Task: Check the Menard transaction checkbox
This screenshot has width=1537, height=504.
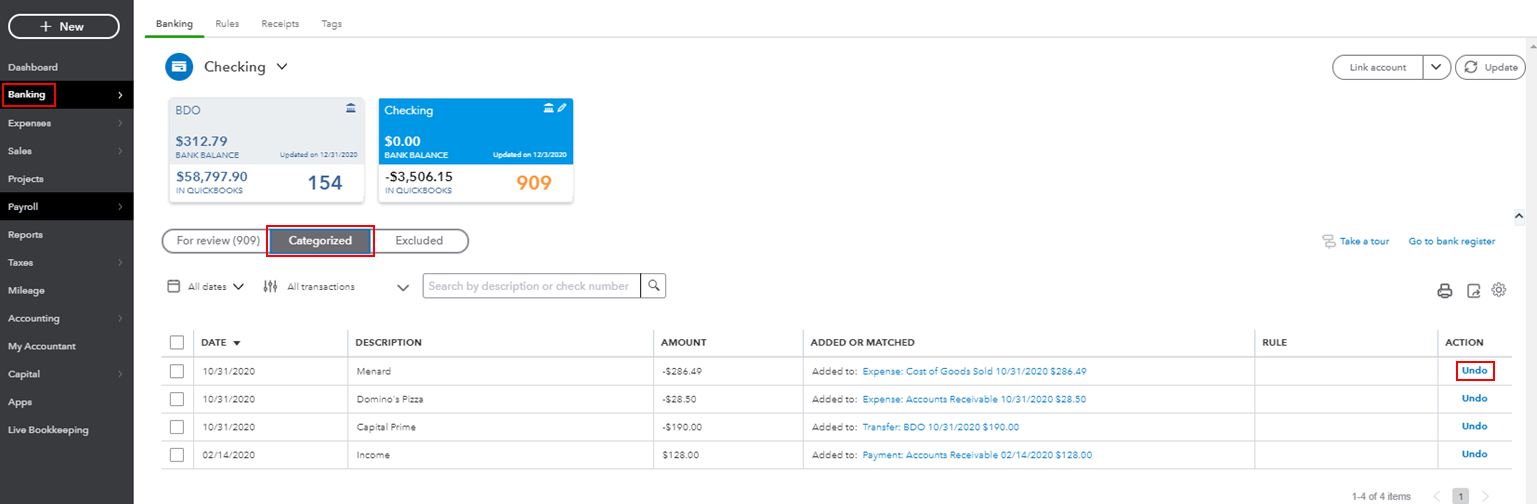Action: pos(177,371)
